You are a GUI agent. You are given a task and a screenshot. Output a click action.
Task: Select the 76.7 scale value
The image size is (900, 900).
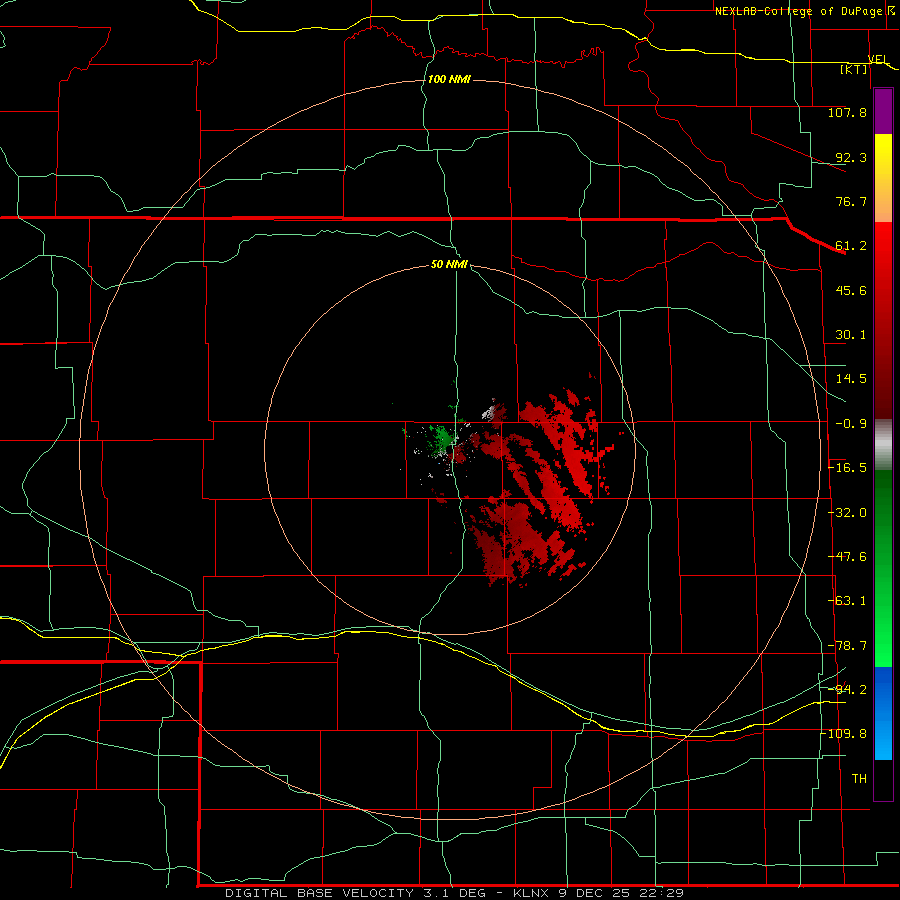pos(851,201)
